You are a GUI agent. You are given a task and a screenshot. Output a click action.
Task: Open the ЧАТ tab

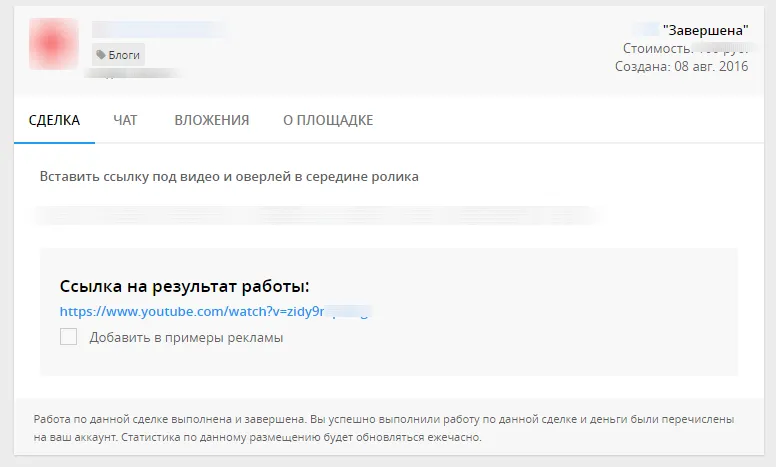pos(125,120)
